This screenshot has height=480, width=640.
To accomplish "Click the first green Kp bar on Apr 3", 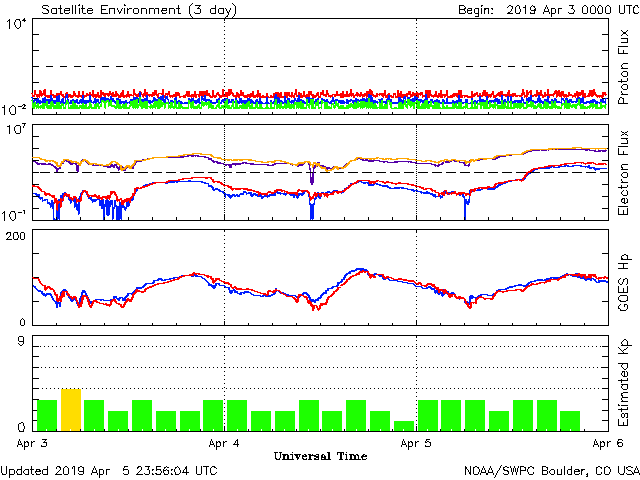I will pos(47,416).
